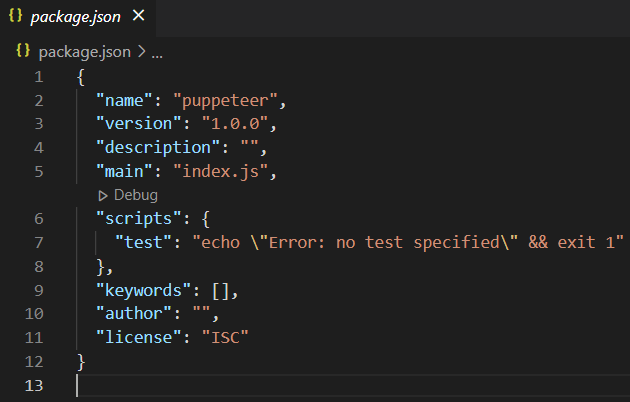The width and height of the screenshot is (630, 402).
Task: Click the "test" key
Action: click(143, 243)
